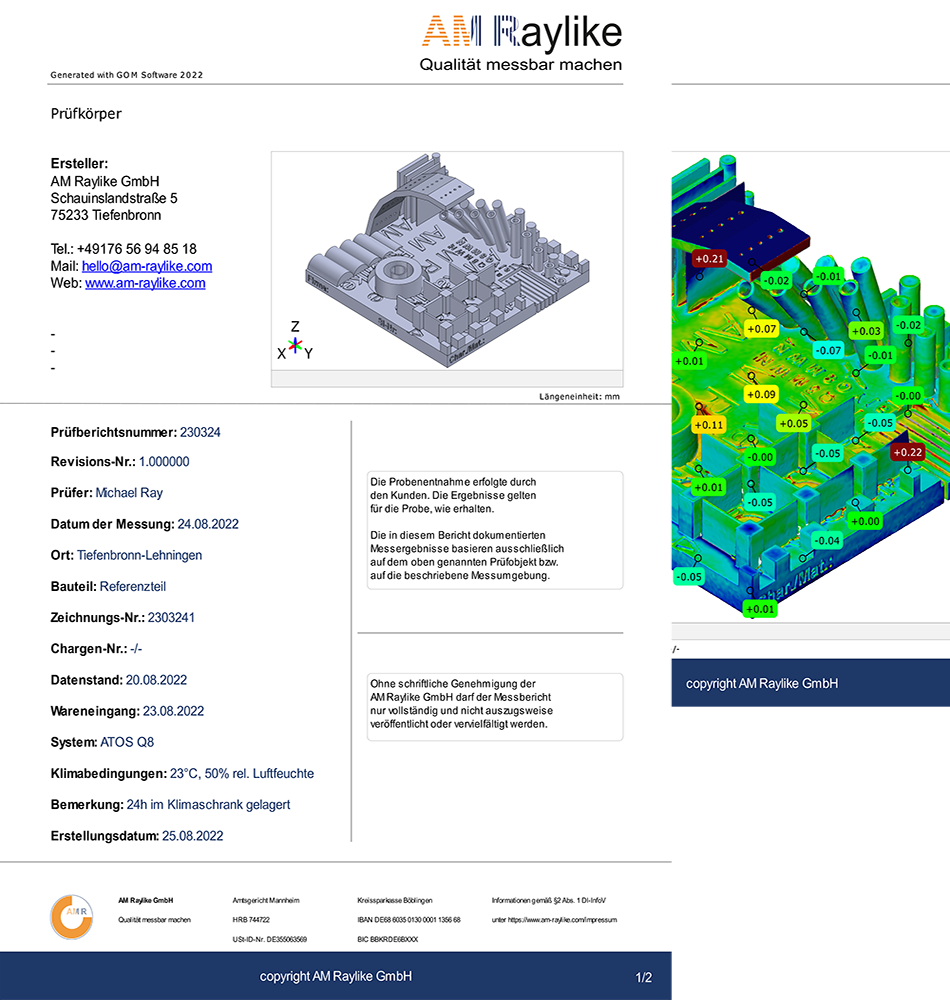Click the Ort value Tiefenbronn-Lehningen
Screen dimensions: 950x1000
click(139, 555)
